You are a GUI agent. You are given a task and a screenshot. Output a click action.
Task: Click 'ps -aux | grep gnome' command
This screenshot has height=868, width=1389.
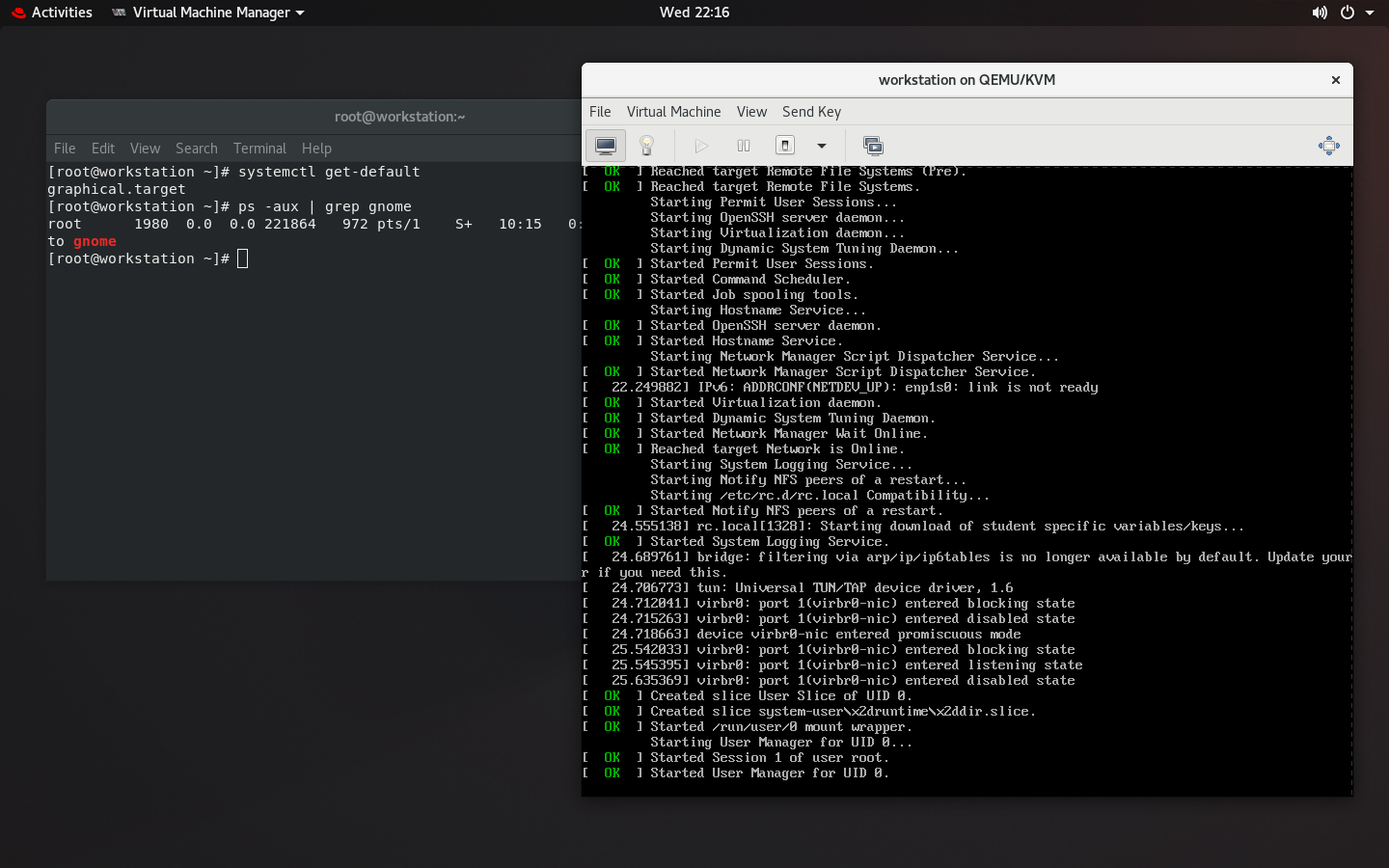pos(325,206)
